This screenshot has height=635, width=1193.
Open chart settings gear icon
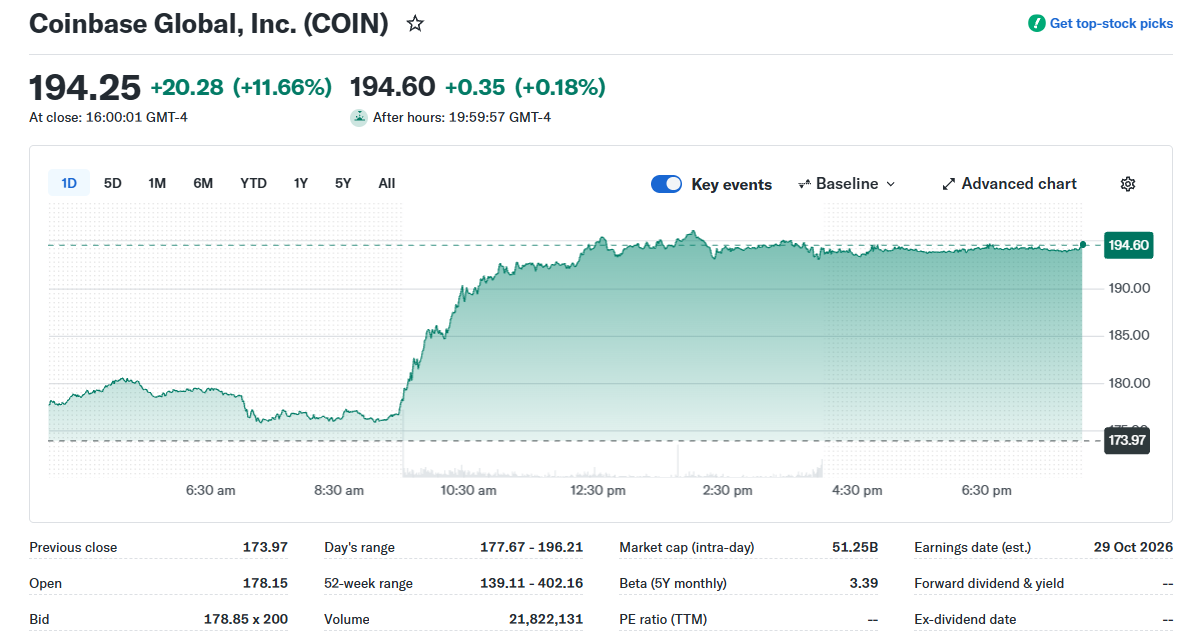click(x=1128, y=184)
